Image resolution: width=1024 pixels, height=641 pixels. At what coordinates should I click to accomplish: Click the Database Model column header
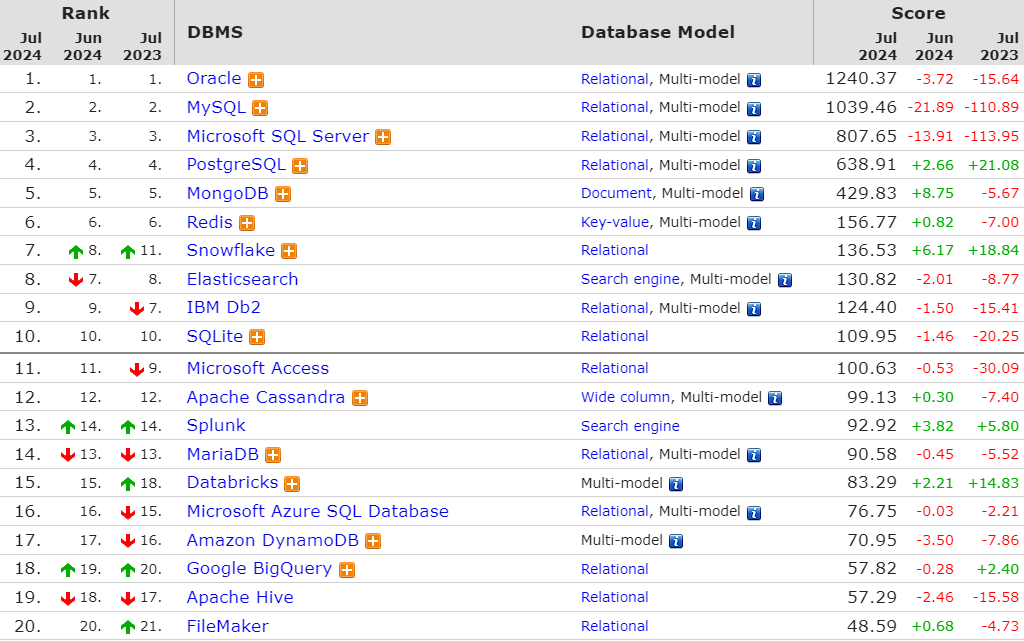(x=658, y=32)
